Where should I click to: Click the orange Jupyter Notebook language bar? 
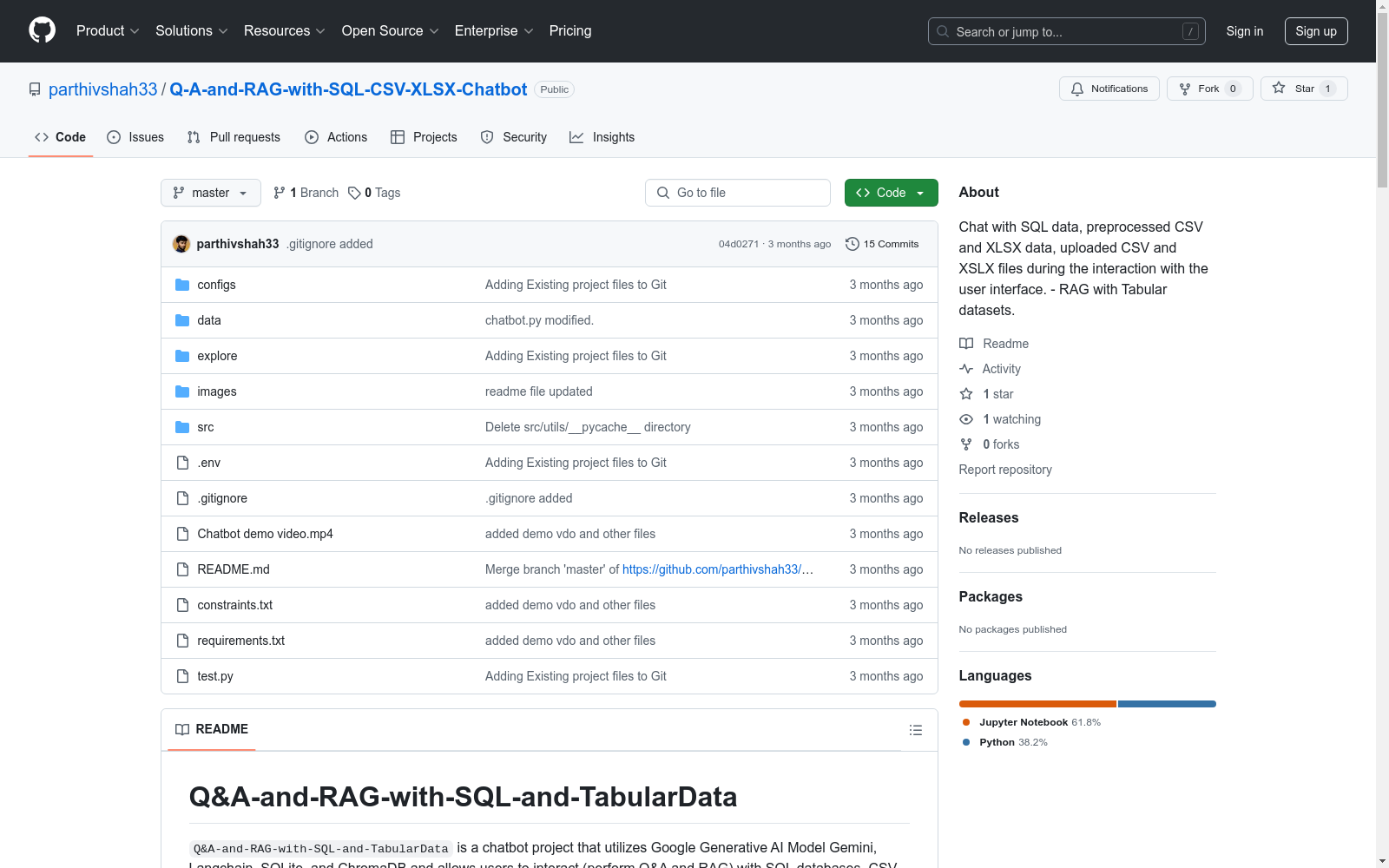tap(1037, 704)
